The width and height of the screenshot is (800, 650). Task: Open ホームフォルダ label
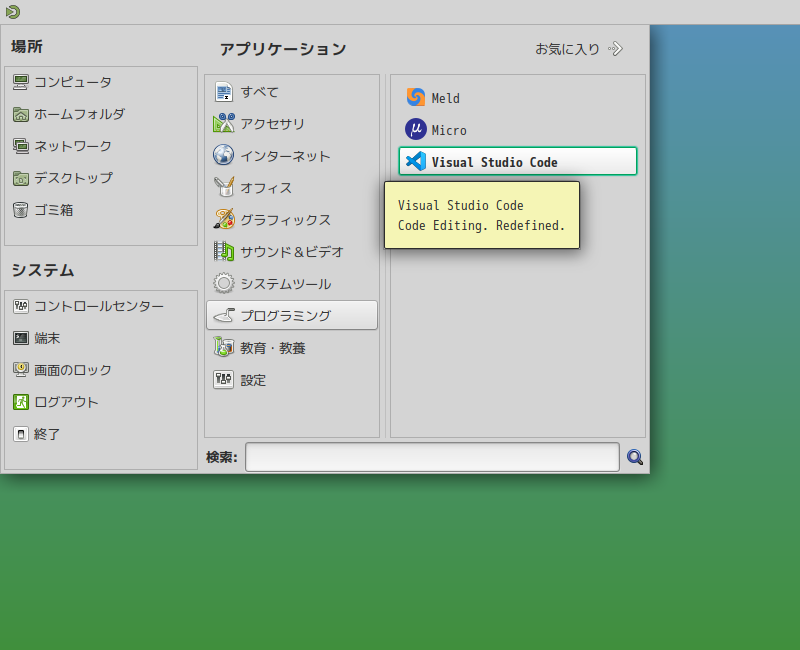coord(80,114)
